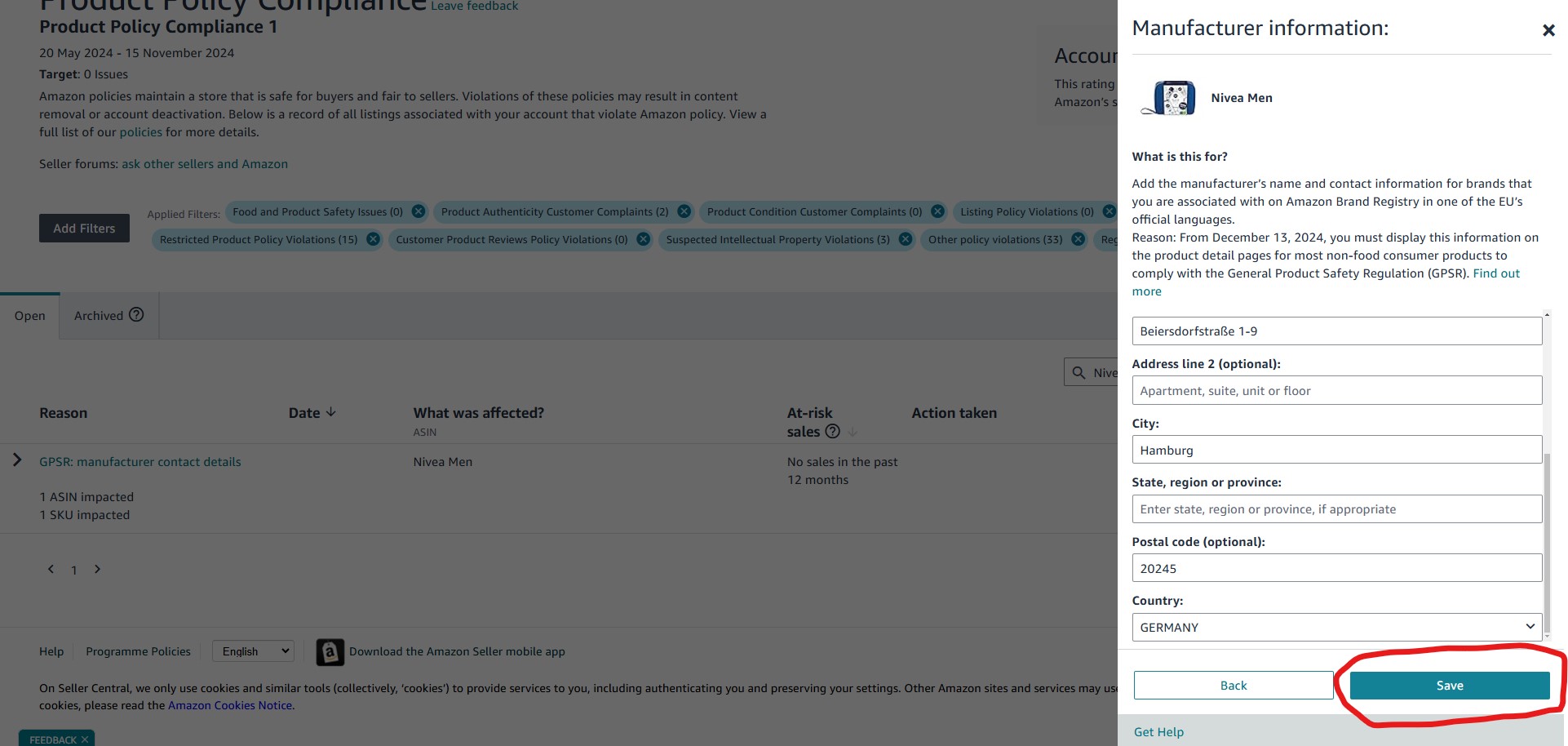Click the form panel vertical scrollbar

1547,543
